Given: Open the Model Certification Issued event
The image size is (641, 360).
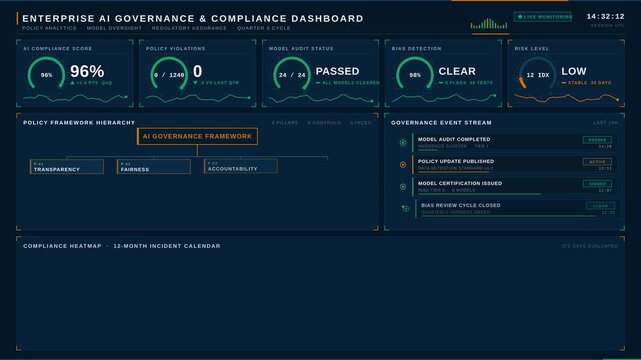Looking at the screenshot, I should pyautogui.click(x=514, y=187).
